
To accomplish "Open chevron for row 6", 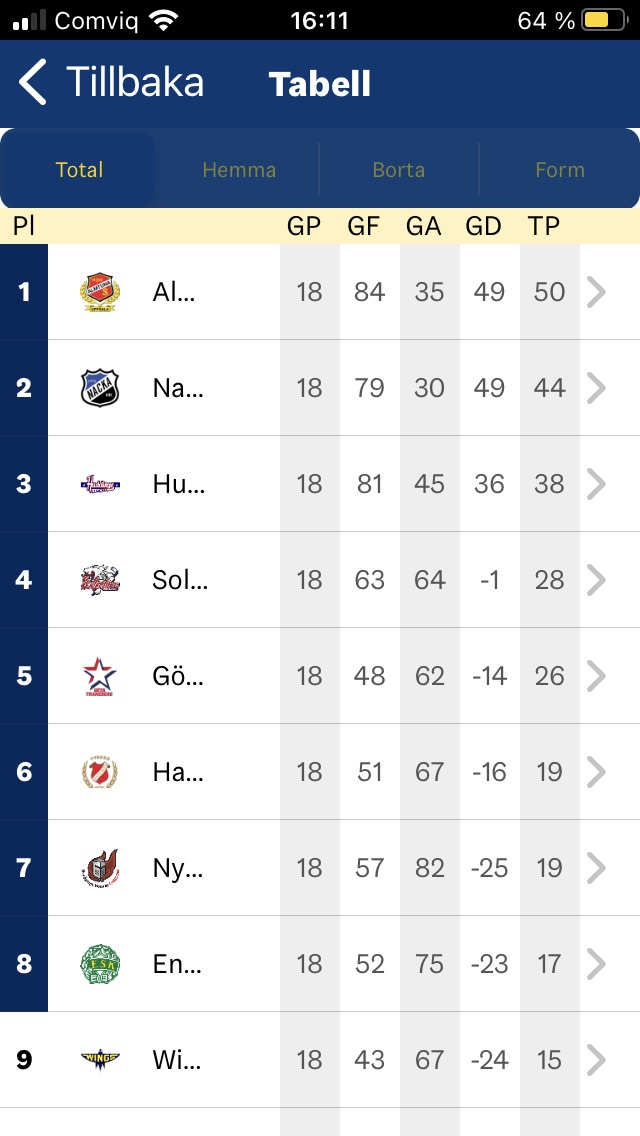I will tap(597, 772).
